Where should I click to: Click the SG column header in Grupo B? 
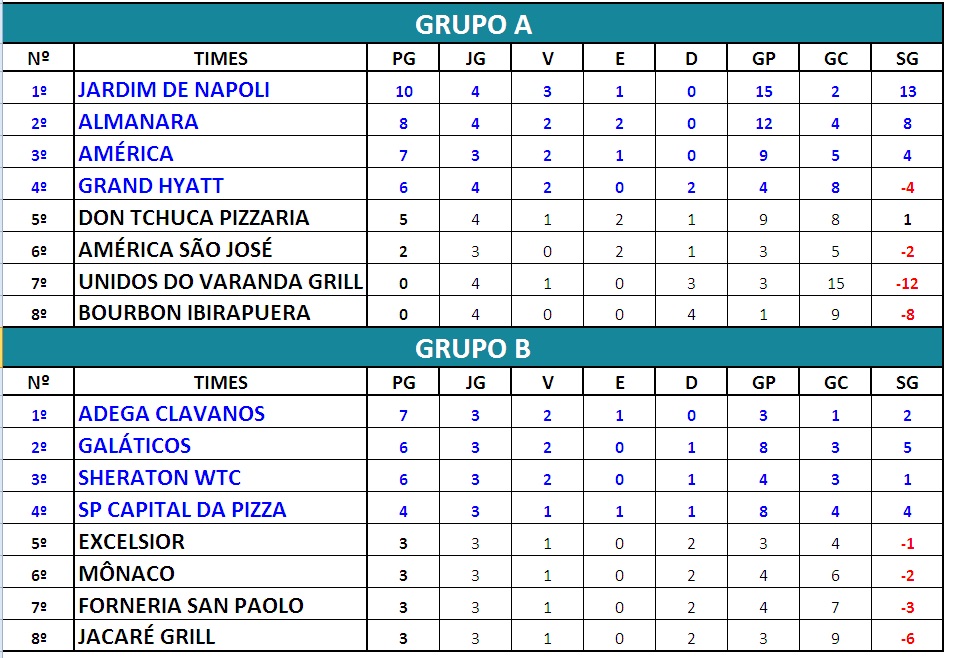point(907,382)
